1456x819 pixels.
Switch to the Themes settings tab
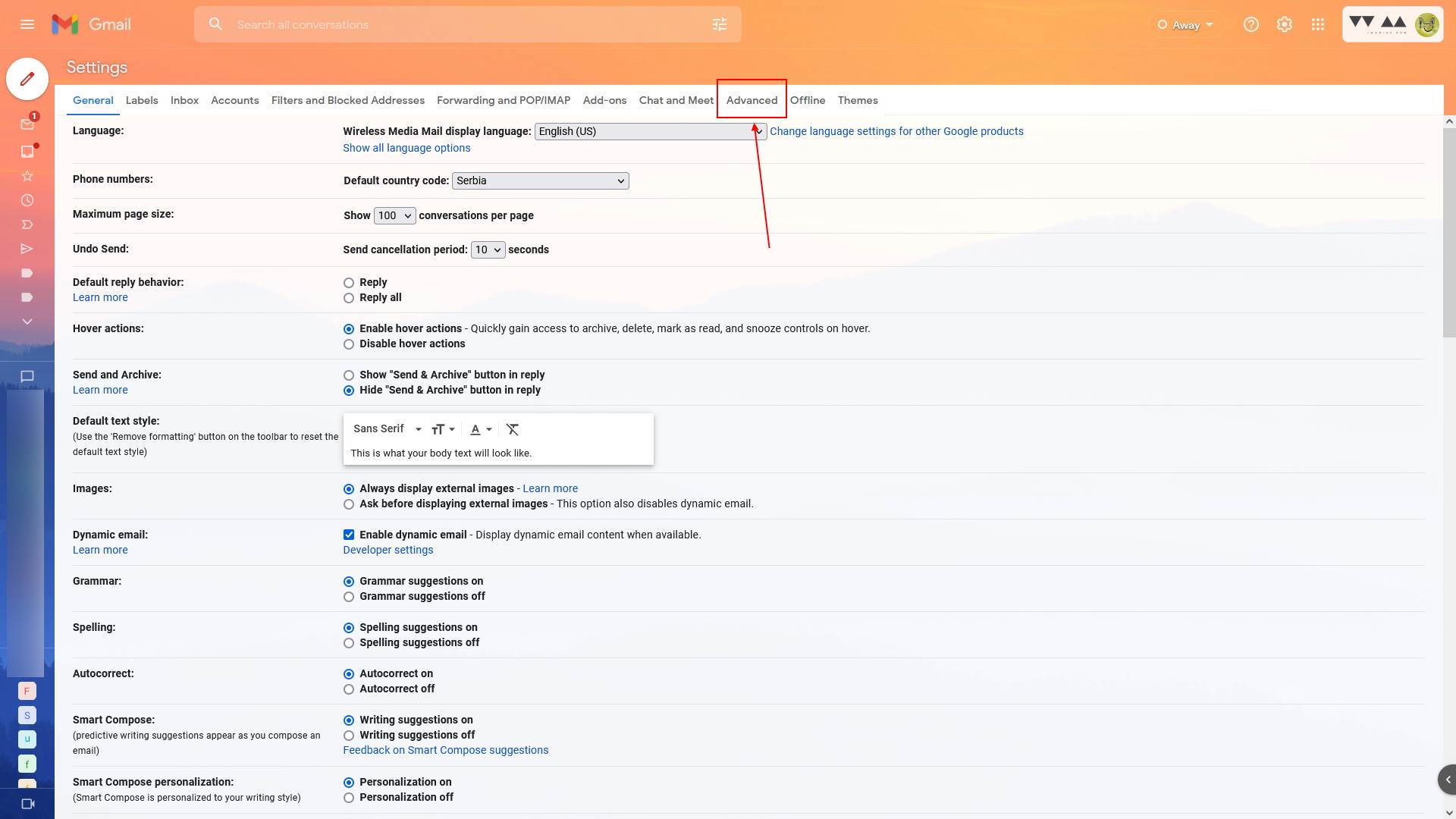858,100
